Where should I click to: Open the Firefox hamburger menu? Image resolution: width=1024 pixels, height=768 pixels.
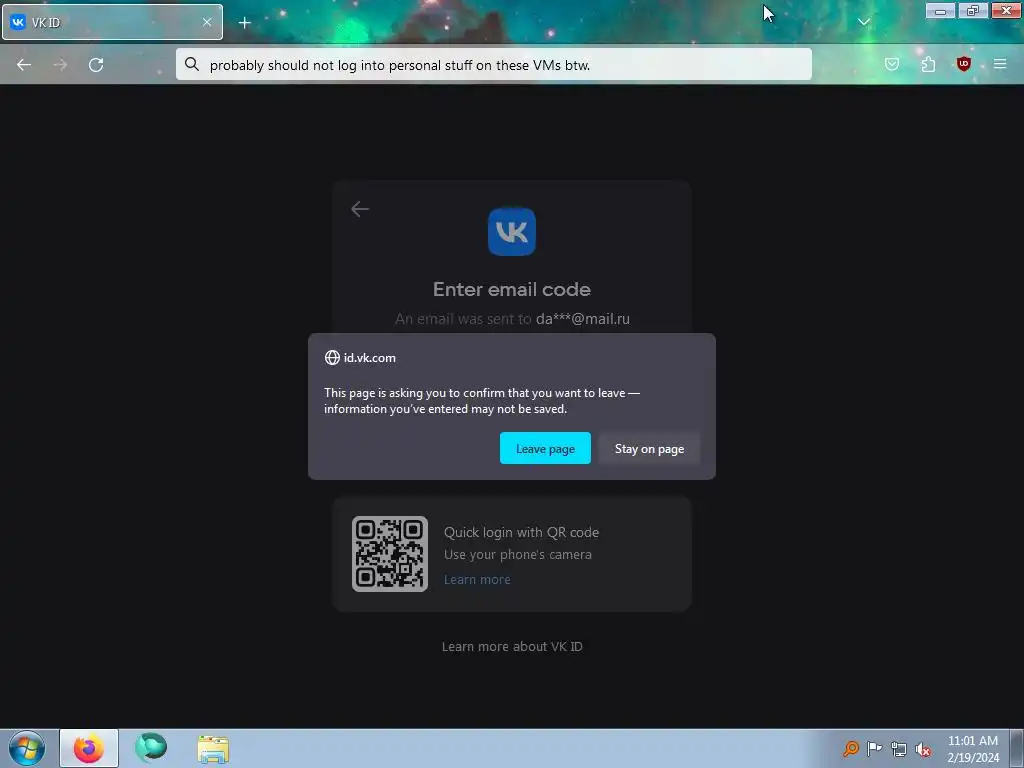pos(1000,64)
